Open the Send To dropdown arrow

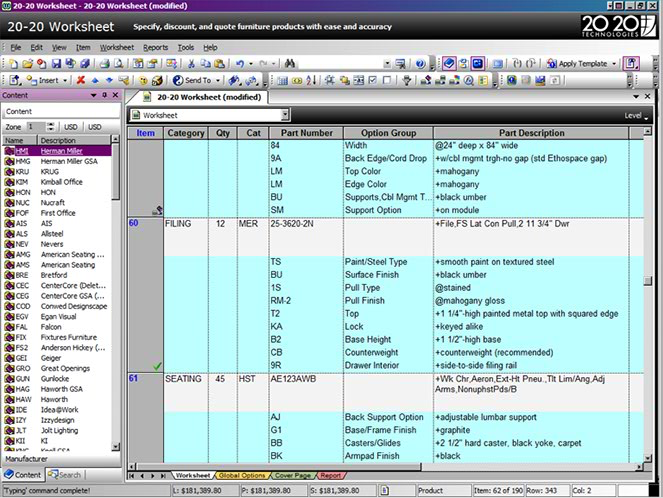click(x=218, y=80)
